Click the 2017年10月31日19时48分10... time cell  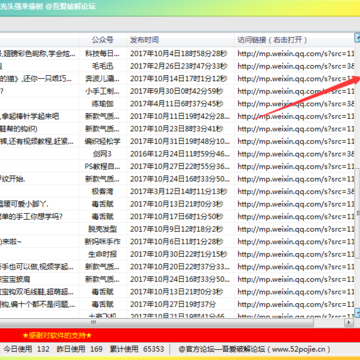coord(180,141)
